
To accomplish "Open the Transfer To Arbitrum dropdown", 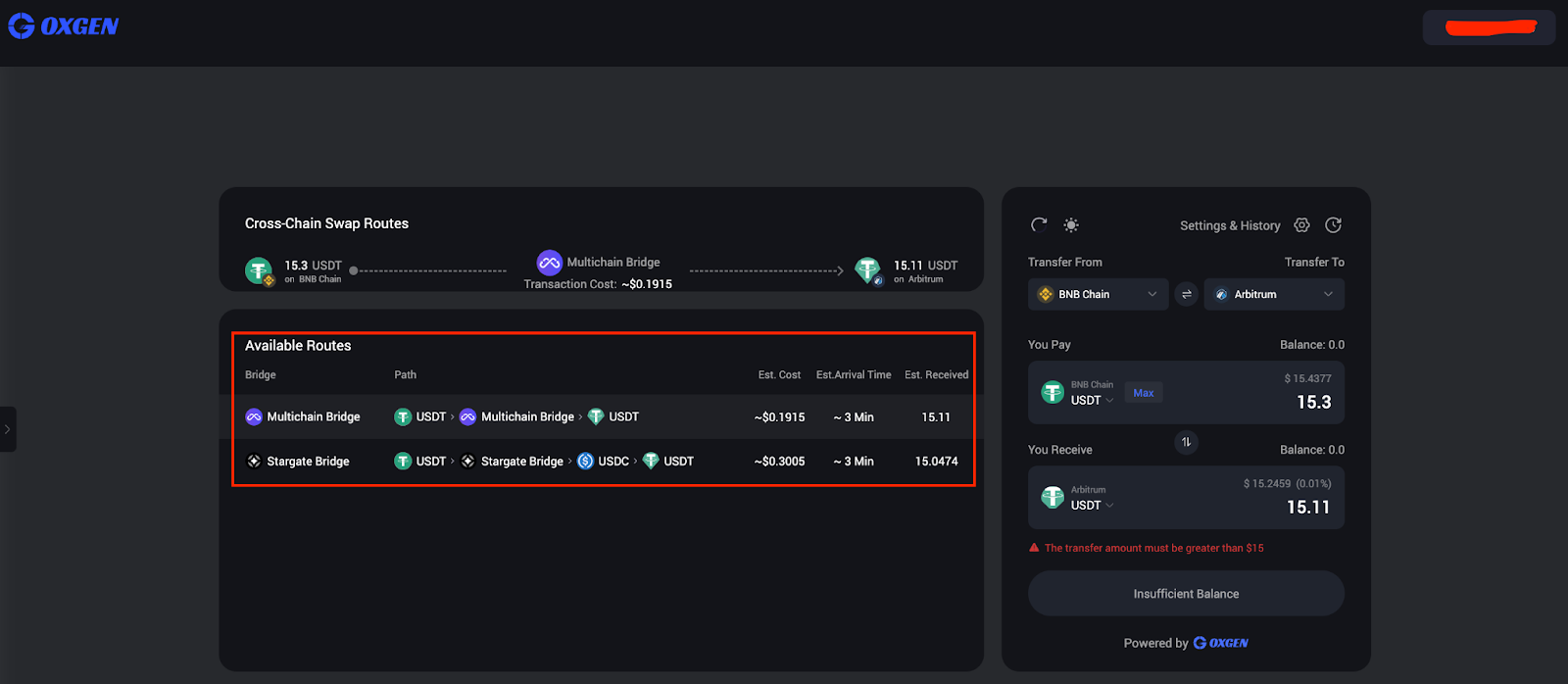I will 1274,294.
